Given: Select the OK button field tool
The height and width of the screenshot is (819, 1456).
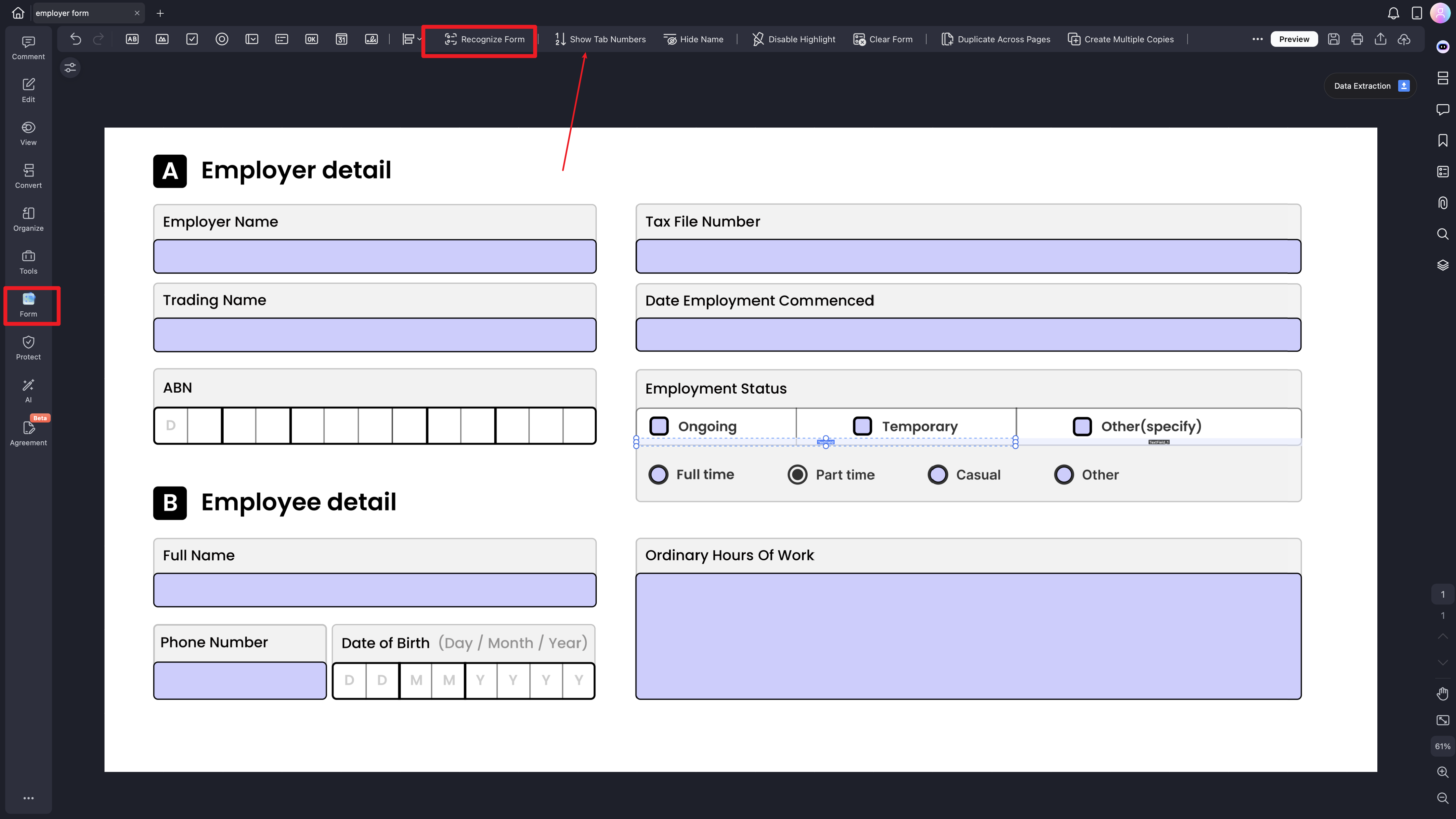Looking at the screenshot, I should coord(311,39).
